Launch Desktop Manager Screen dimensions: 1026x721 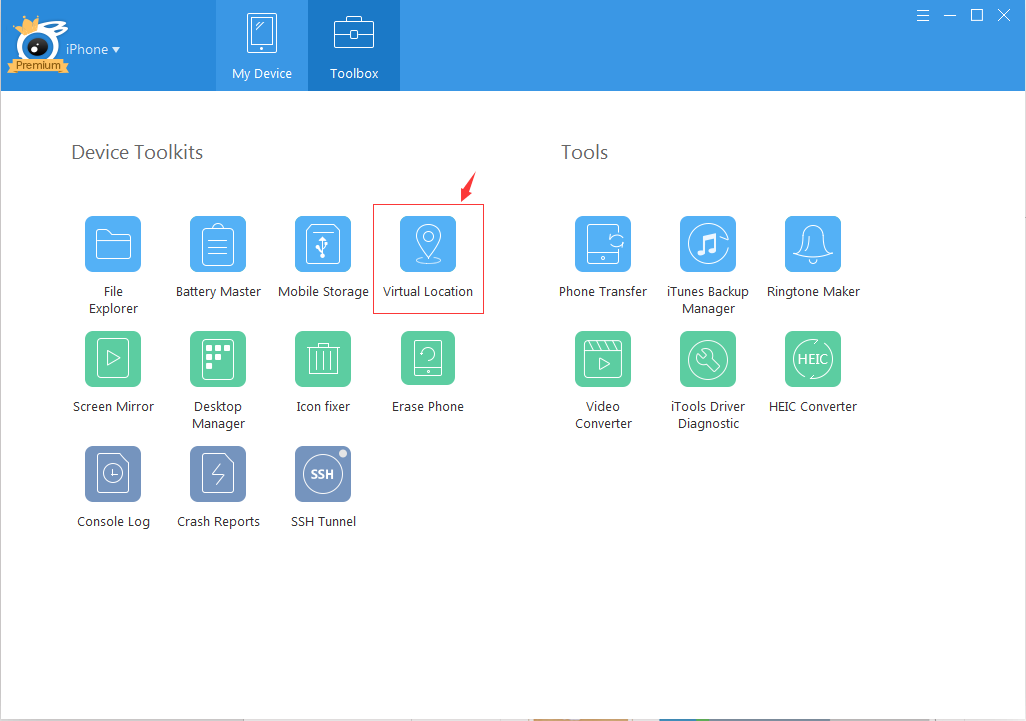[218, 359]
